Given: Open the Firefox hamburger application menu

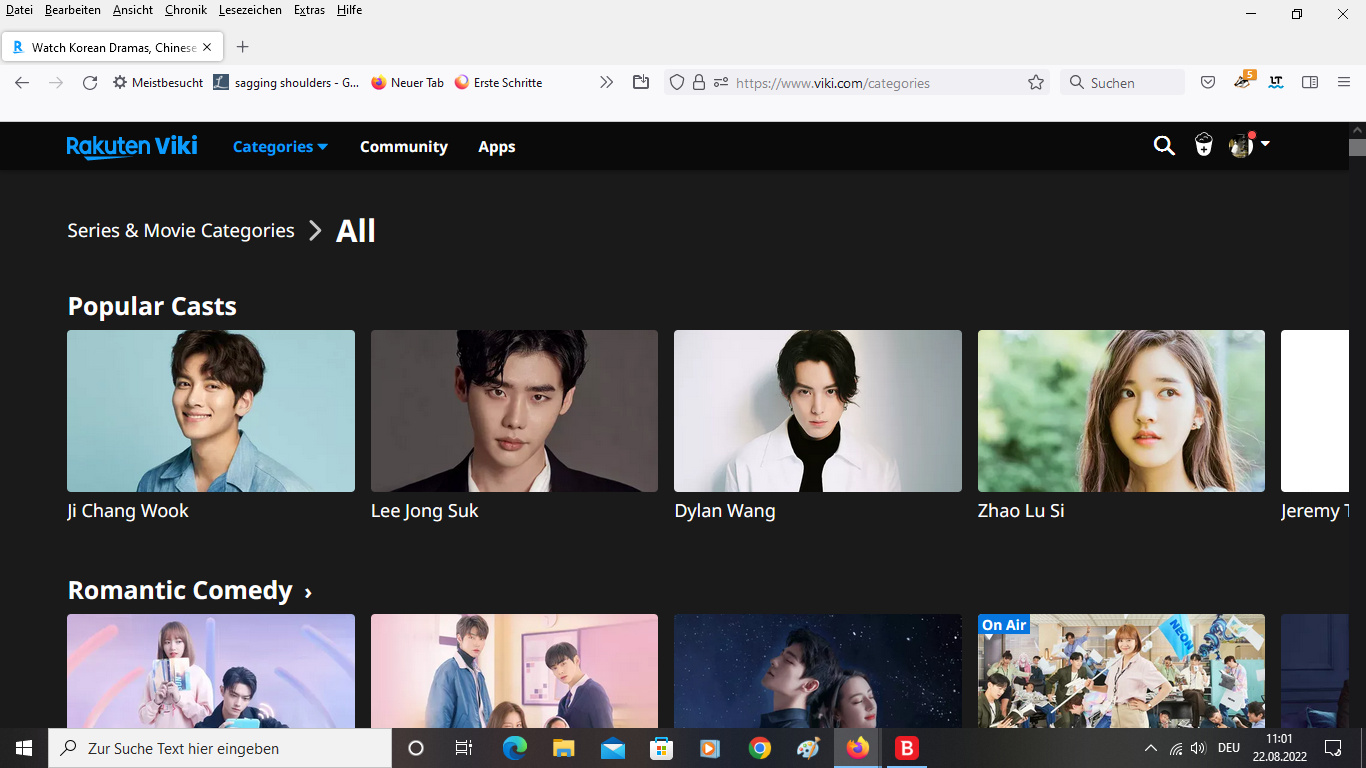Looking at the screenshot, I should pyautogui.click(x=1344, y=83).
